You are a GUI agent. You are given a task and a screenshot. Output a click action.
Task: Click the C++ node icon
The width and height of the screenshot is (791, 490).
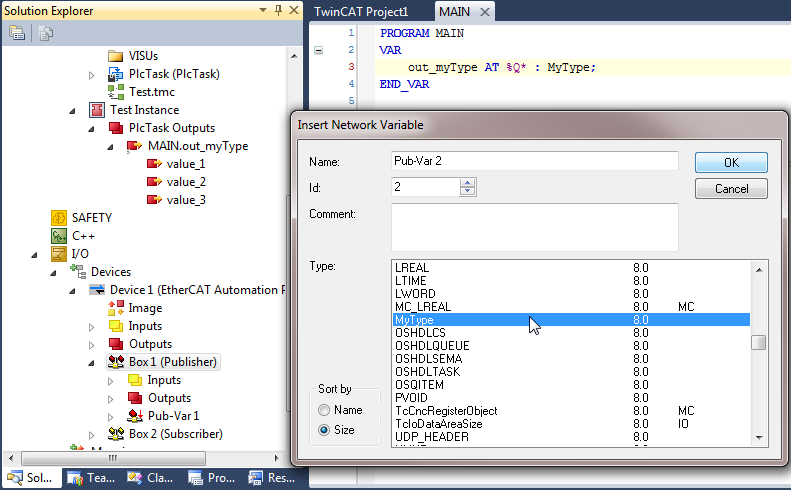59,236
